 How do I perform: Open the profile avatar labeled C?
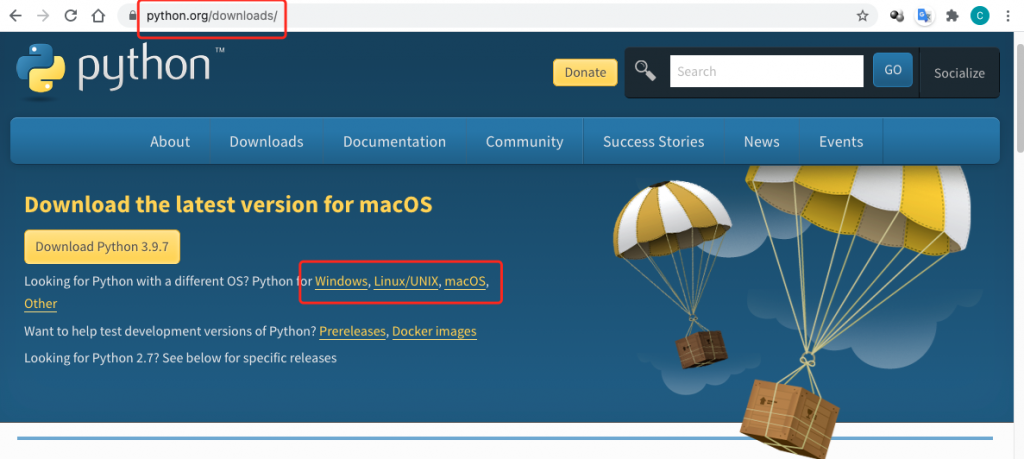979,16
